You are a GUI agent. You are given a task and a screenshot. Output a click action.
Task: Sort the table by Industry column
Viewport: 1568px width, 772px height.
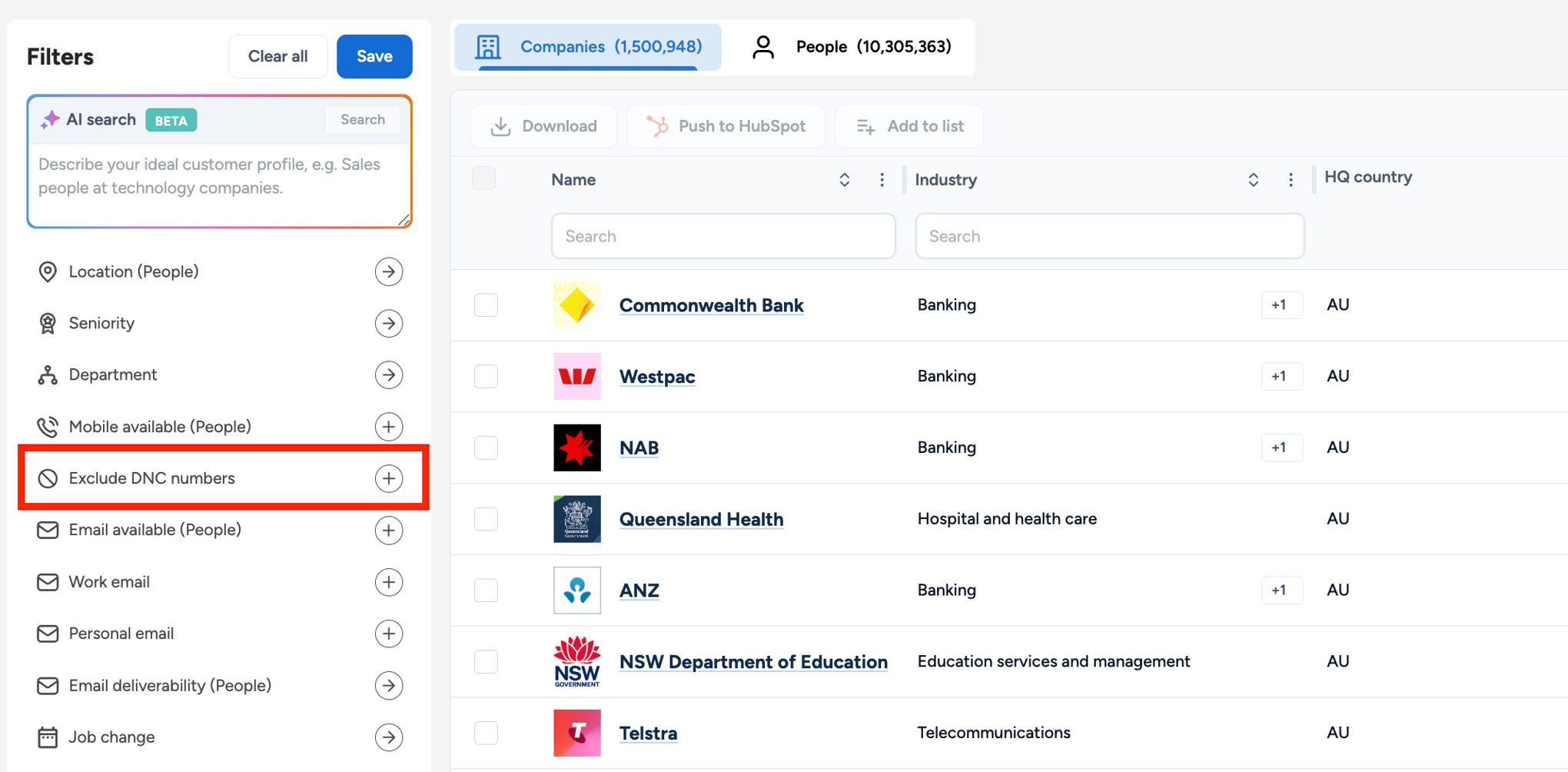[x=1253, y=180]
